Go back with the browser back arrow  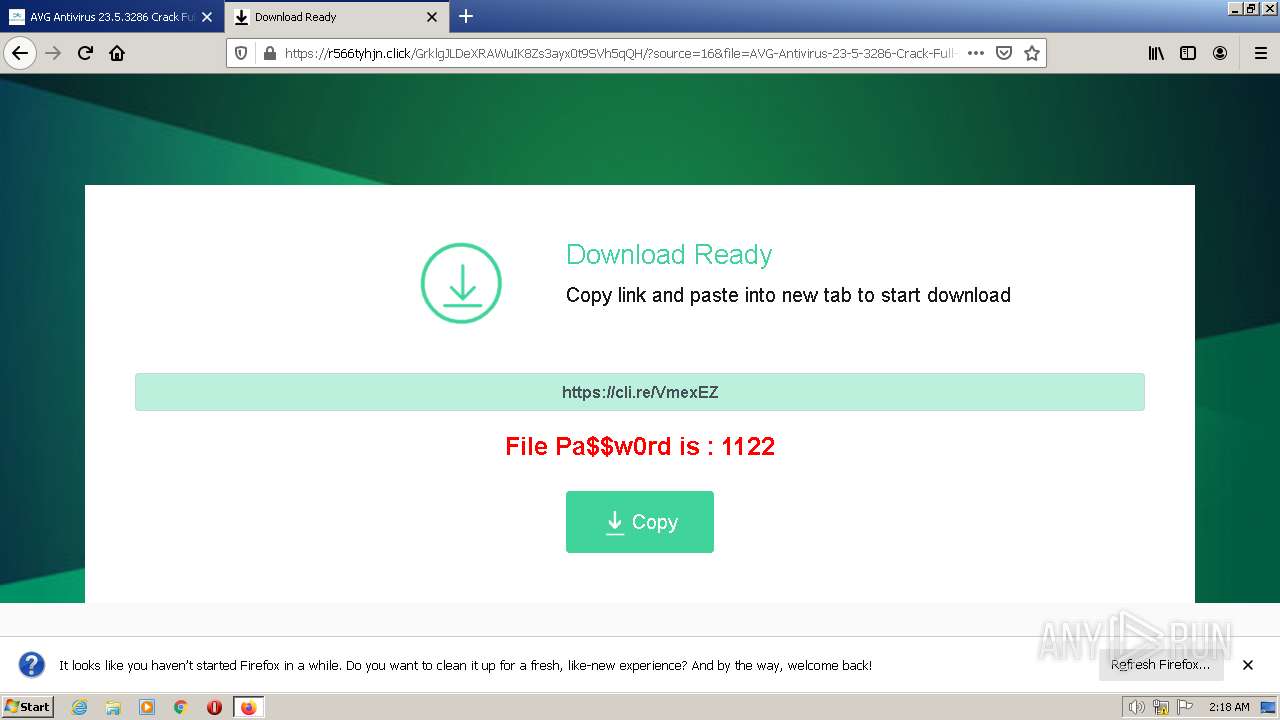click(x=20, y=53)
